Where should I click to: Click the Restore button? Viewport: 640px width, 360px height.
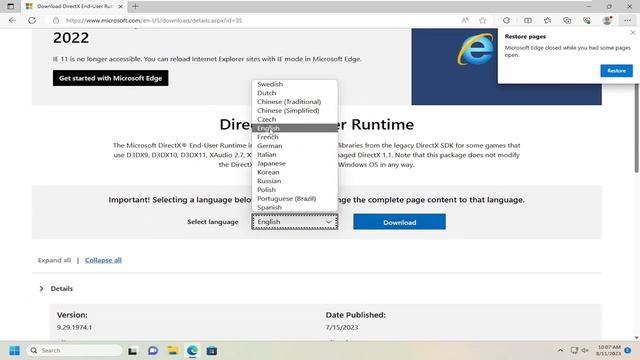[616, 71]
